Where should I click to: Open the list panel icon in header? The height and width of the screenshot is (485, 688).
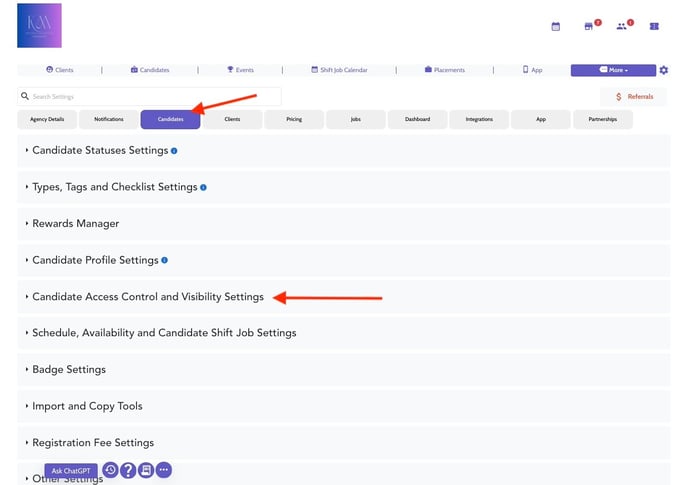[654, 26]
